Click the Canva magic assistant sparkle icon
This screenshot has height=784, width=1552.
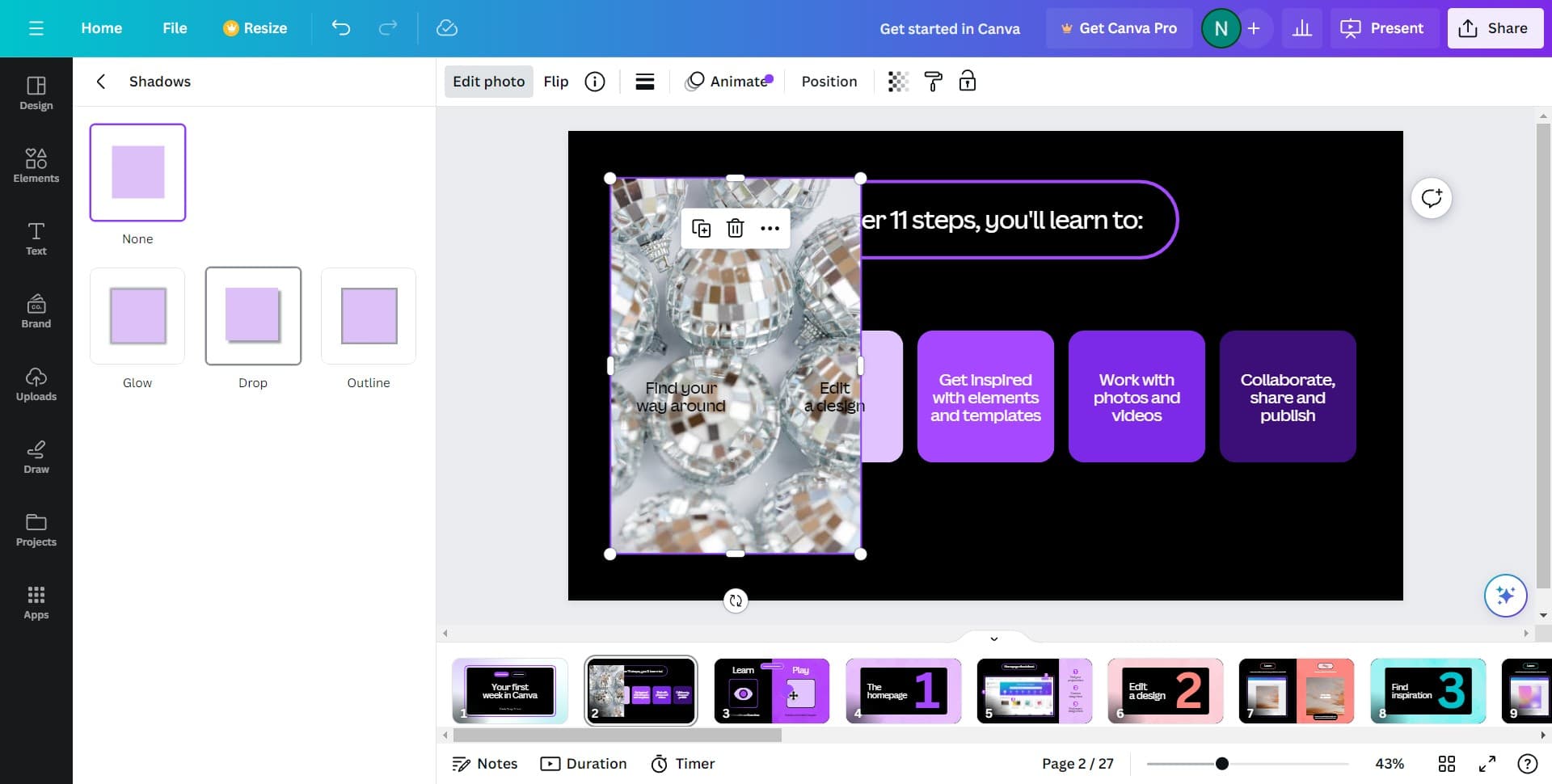click(1505, 596)
